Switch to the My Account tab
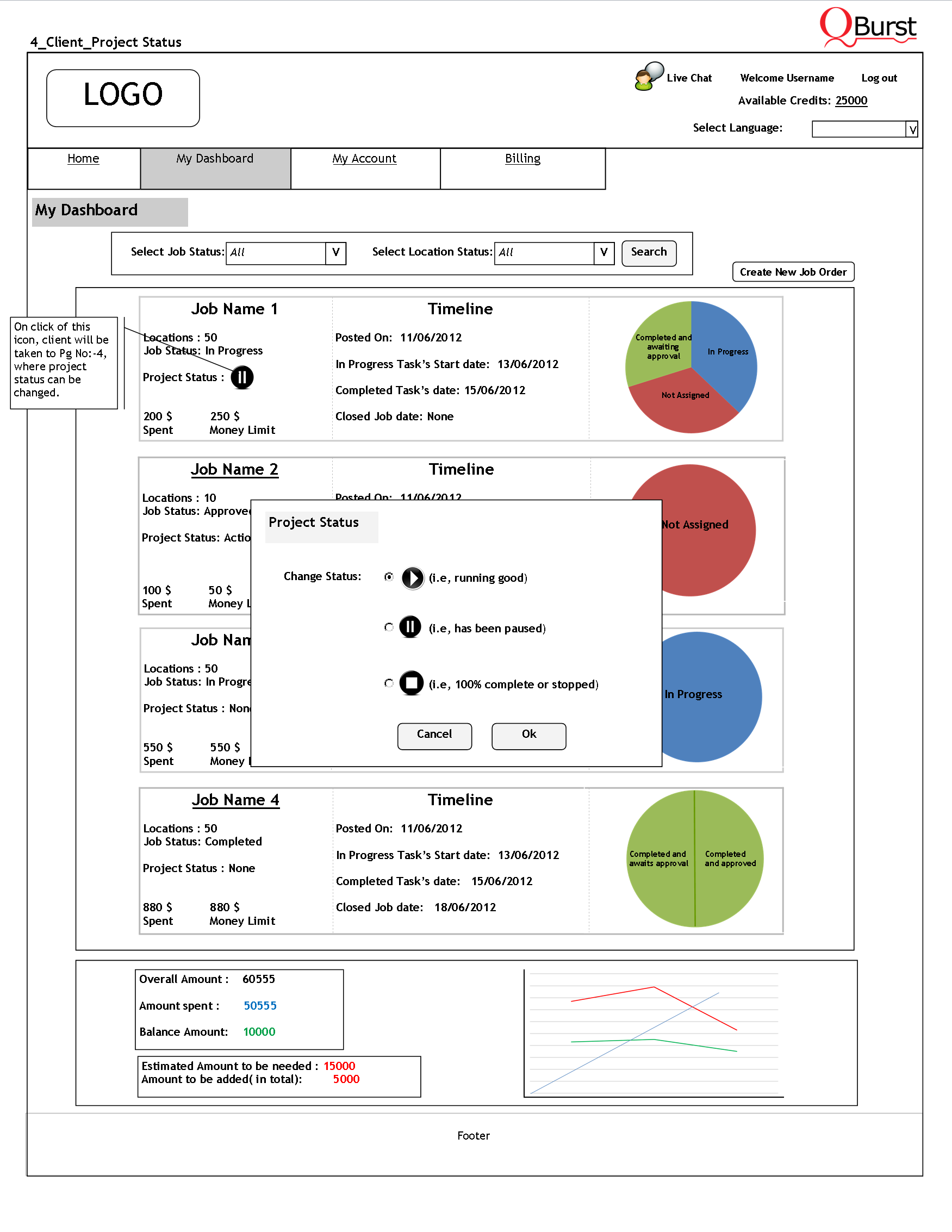952x1232 pixels. pos(364,159)
